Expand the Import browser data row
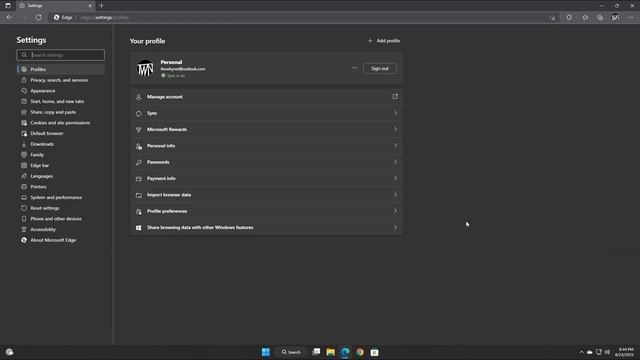 [x=267, y=195]
